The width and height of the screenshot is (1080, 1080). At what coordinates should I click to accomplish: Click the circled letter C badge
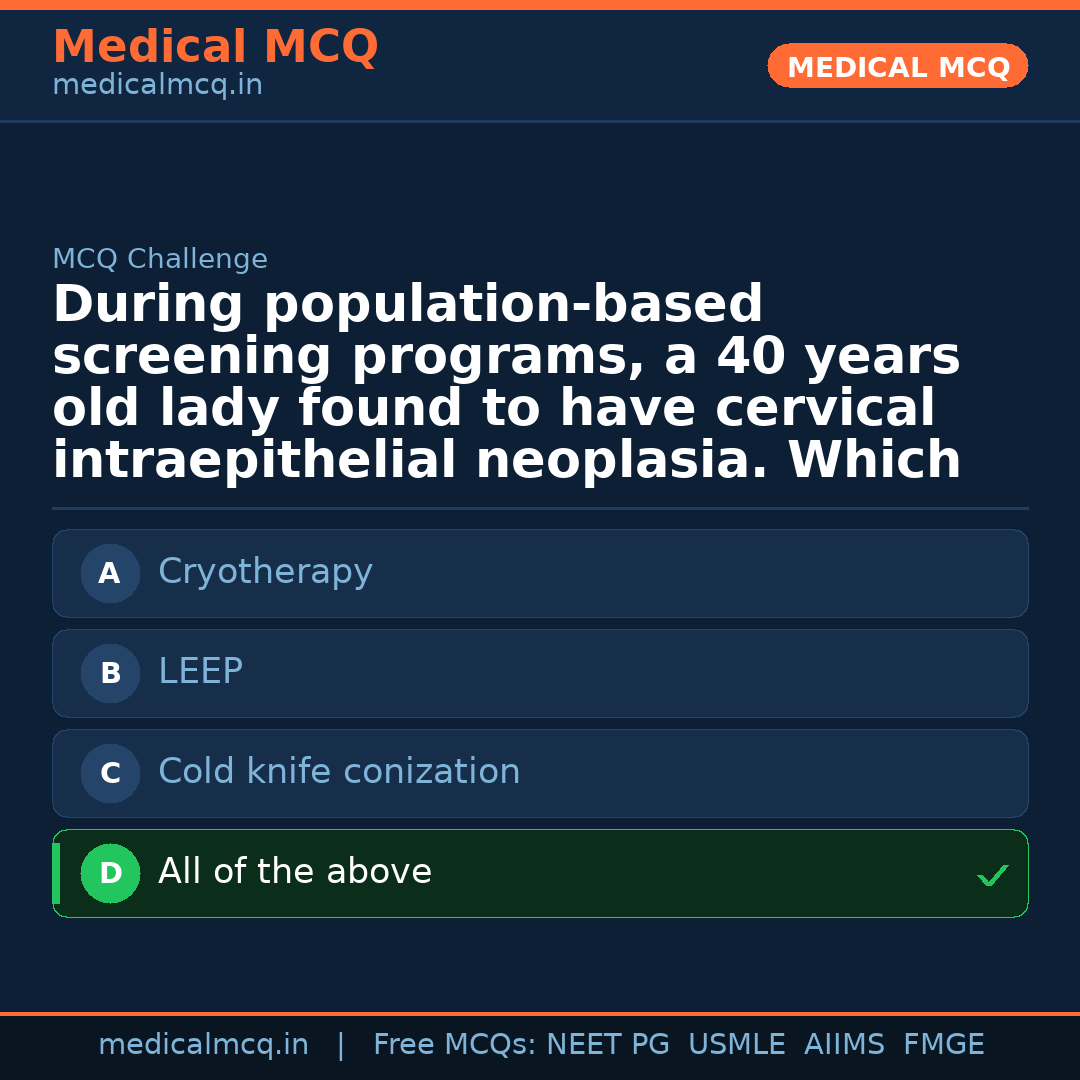[110, 773]
